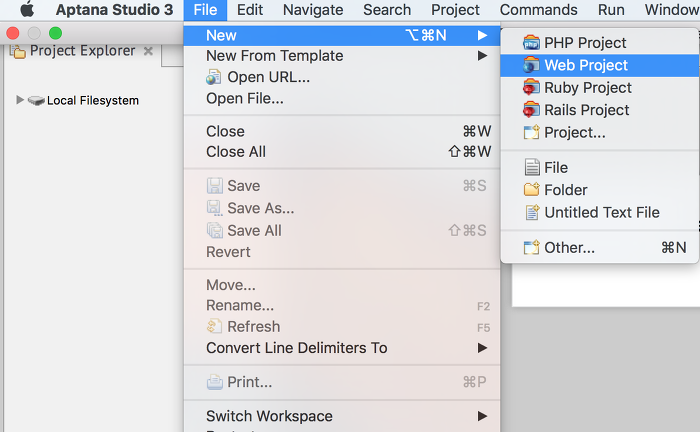The height and width of the screenshot is (432, 700).
Task: Click the Untitled Text File icon
Action: [x=532, y=212]
